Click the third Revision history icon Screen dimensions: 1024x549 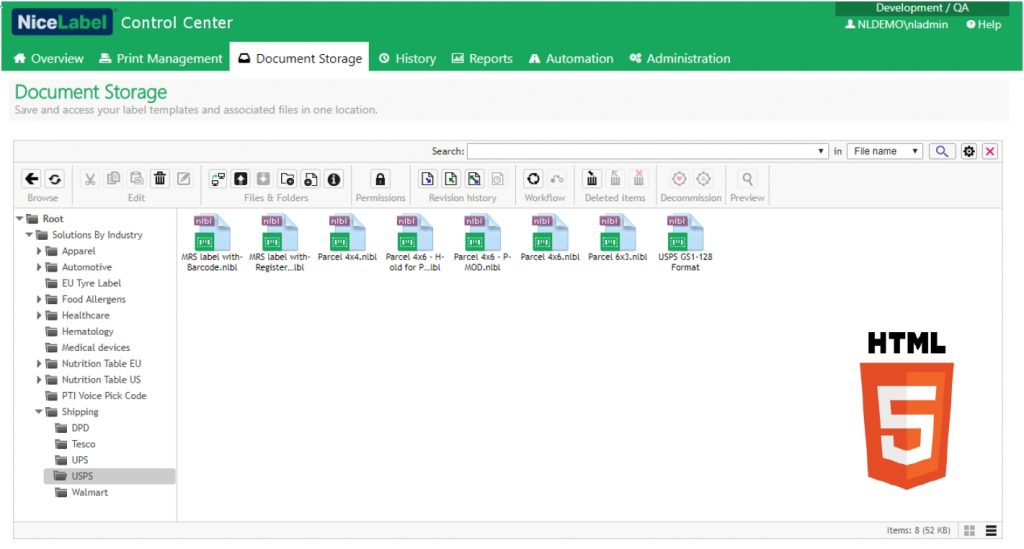tap(474, 179)
